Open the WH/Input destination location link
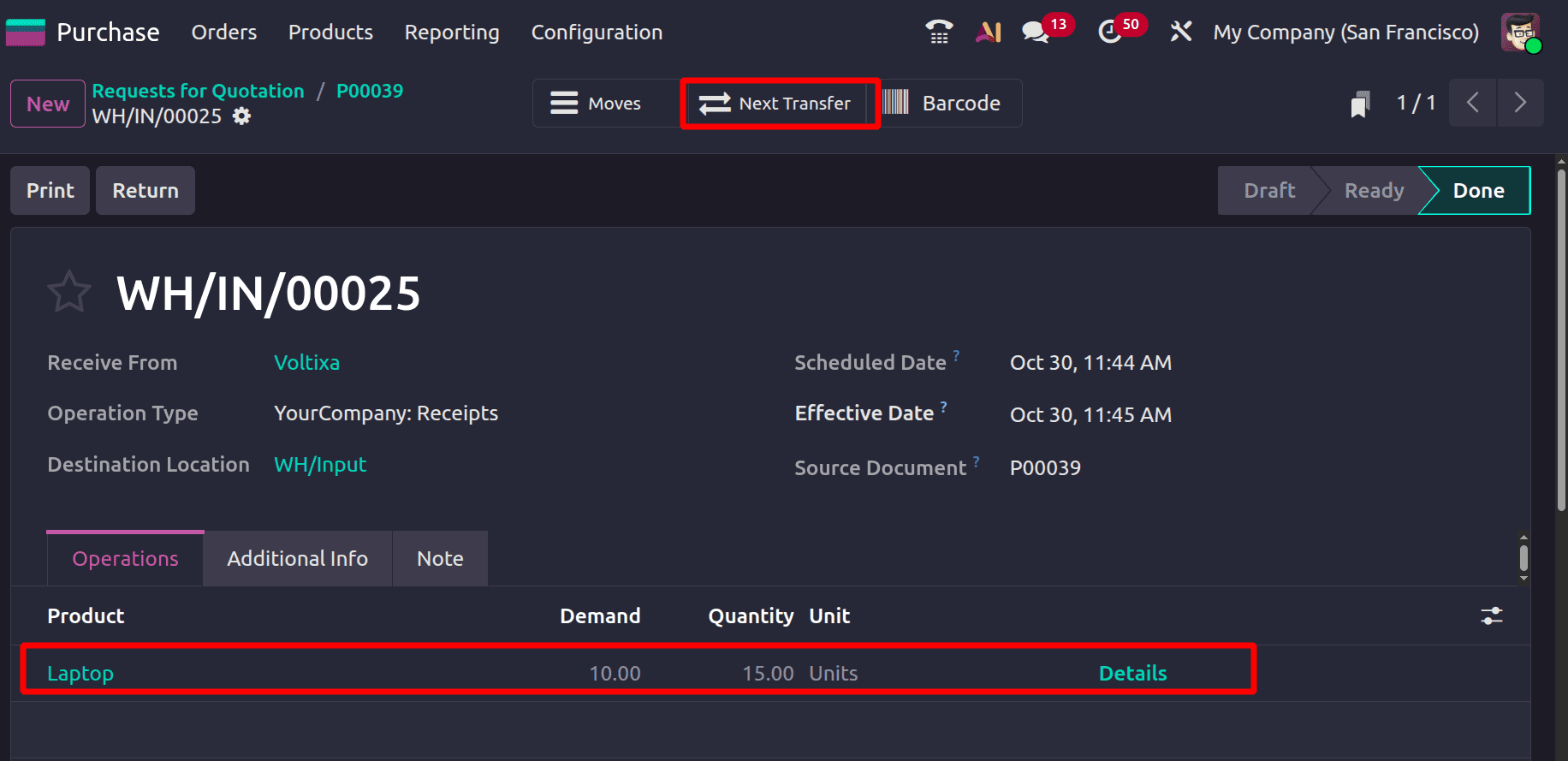 pyautogui.click(x=320, y=464)
